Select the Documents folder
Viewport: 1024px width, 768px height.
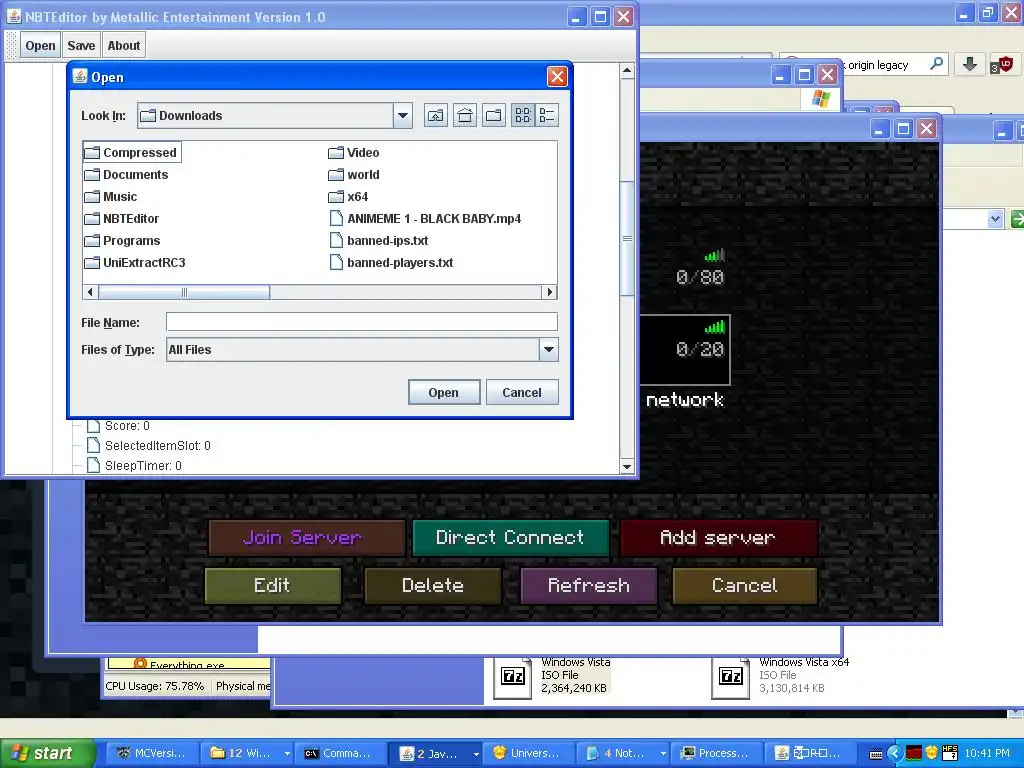(x=127, y=174)
